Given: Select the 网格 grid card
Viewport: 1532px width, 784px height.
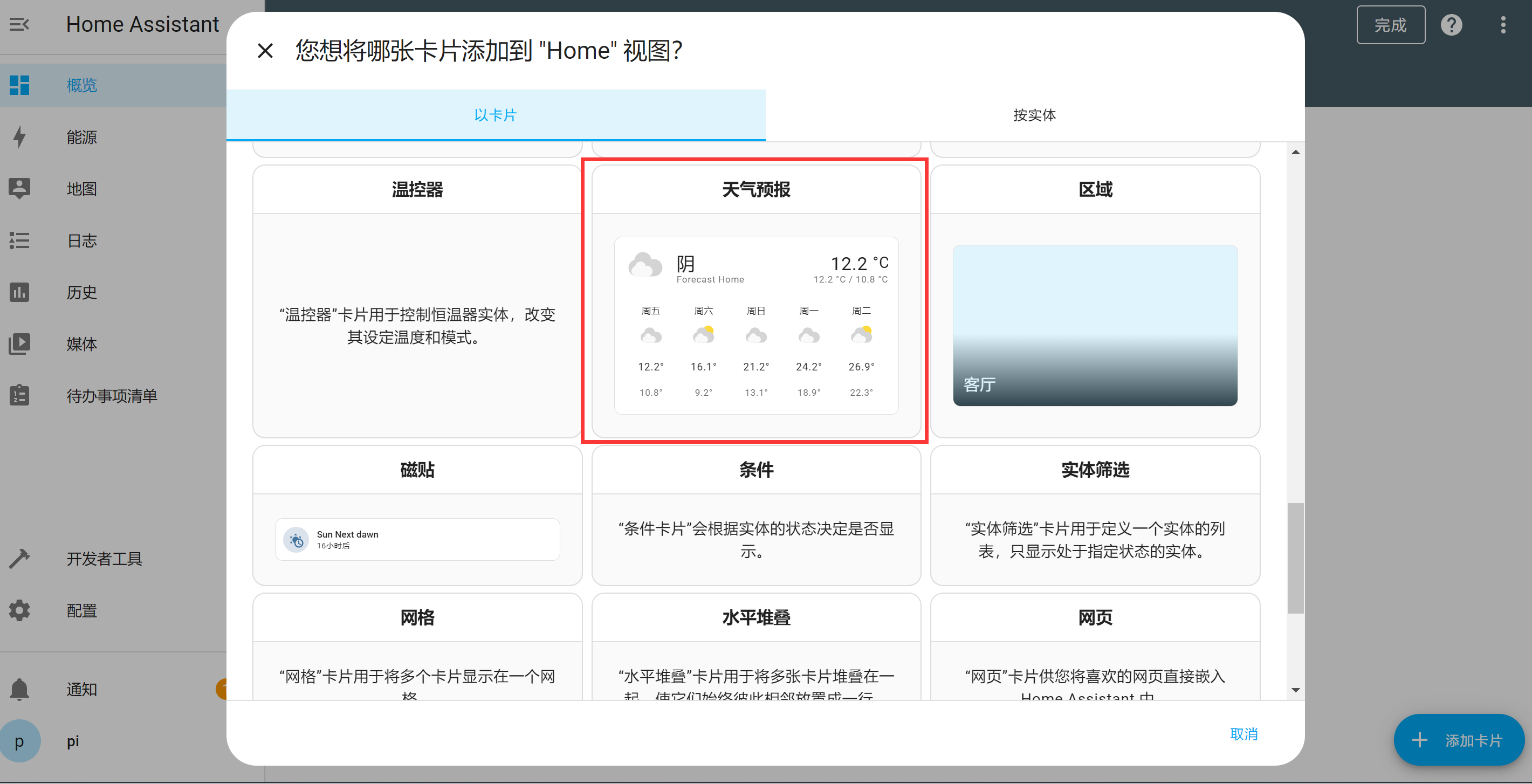Looking at the screenshot, I should tap(417, 646).
